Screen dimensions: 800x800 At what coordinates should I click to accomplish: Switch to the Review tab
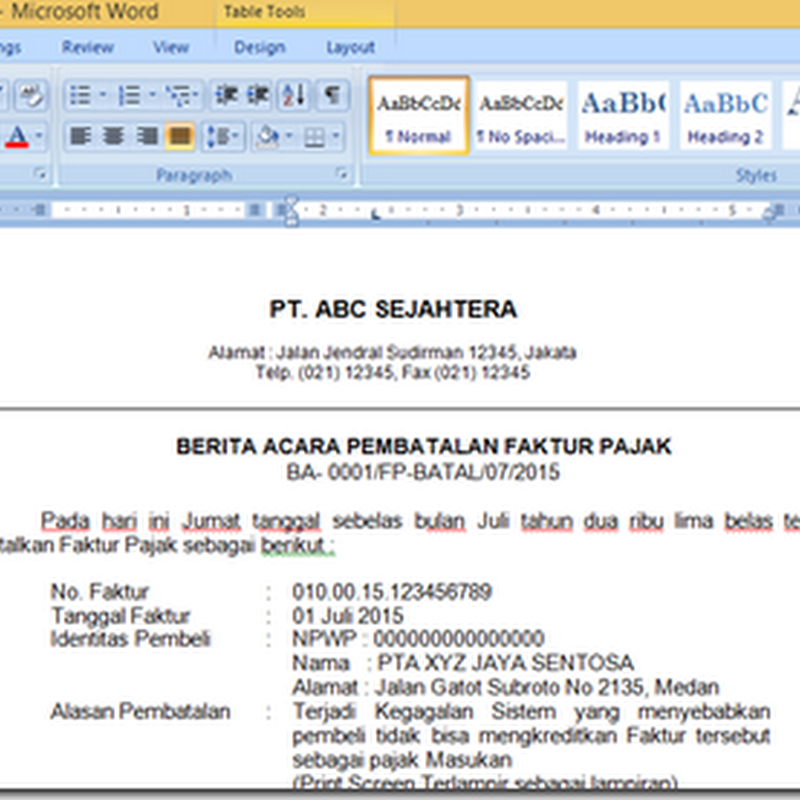pyautogui.click(x=90, y=47)
